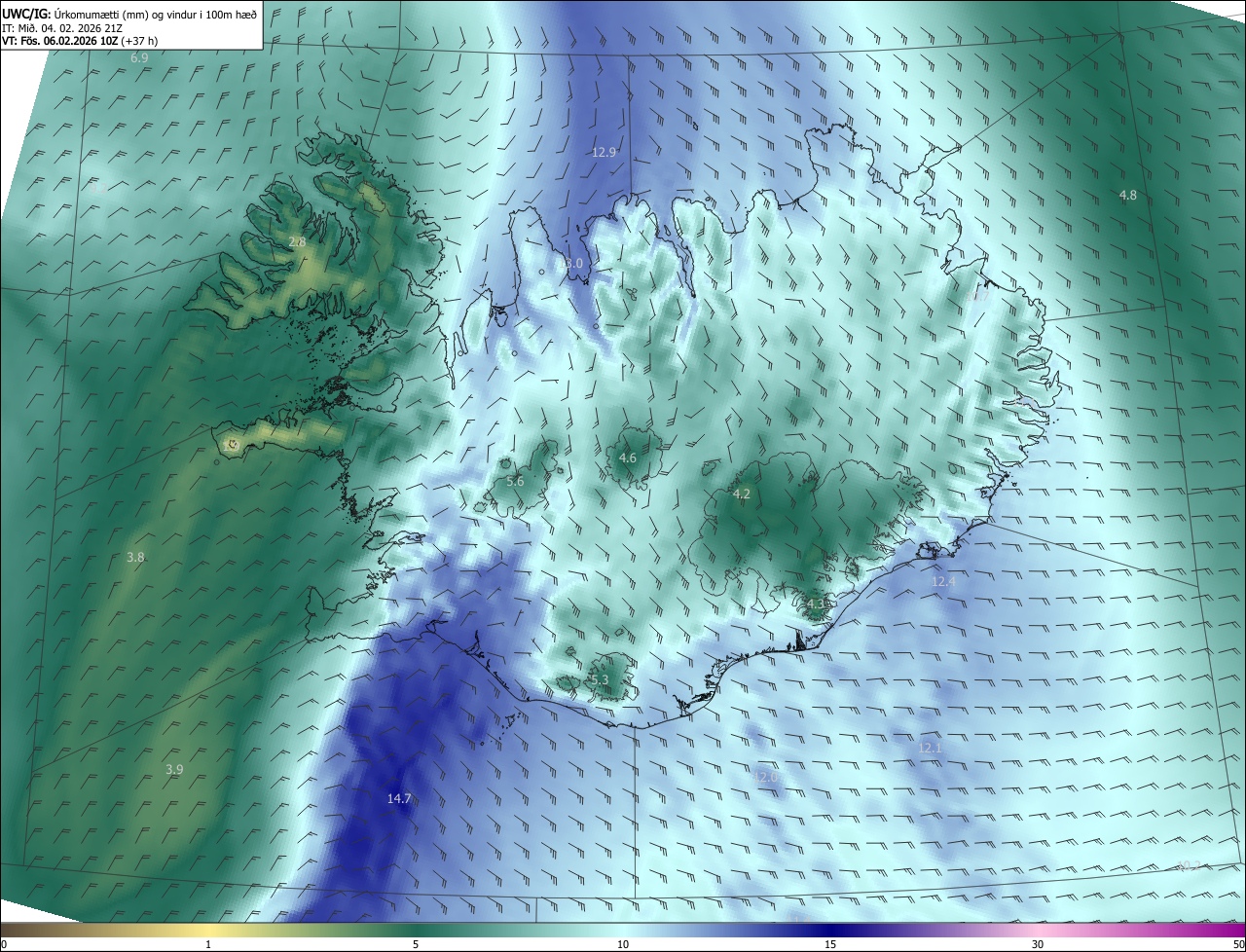The height and width of the screenshot is (952, 1246).
Task: Click the 12.9 value north of Iceland
Action: tap(604, 152)
